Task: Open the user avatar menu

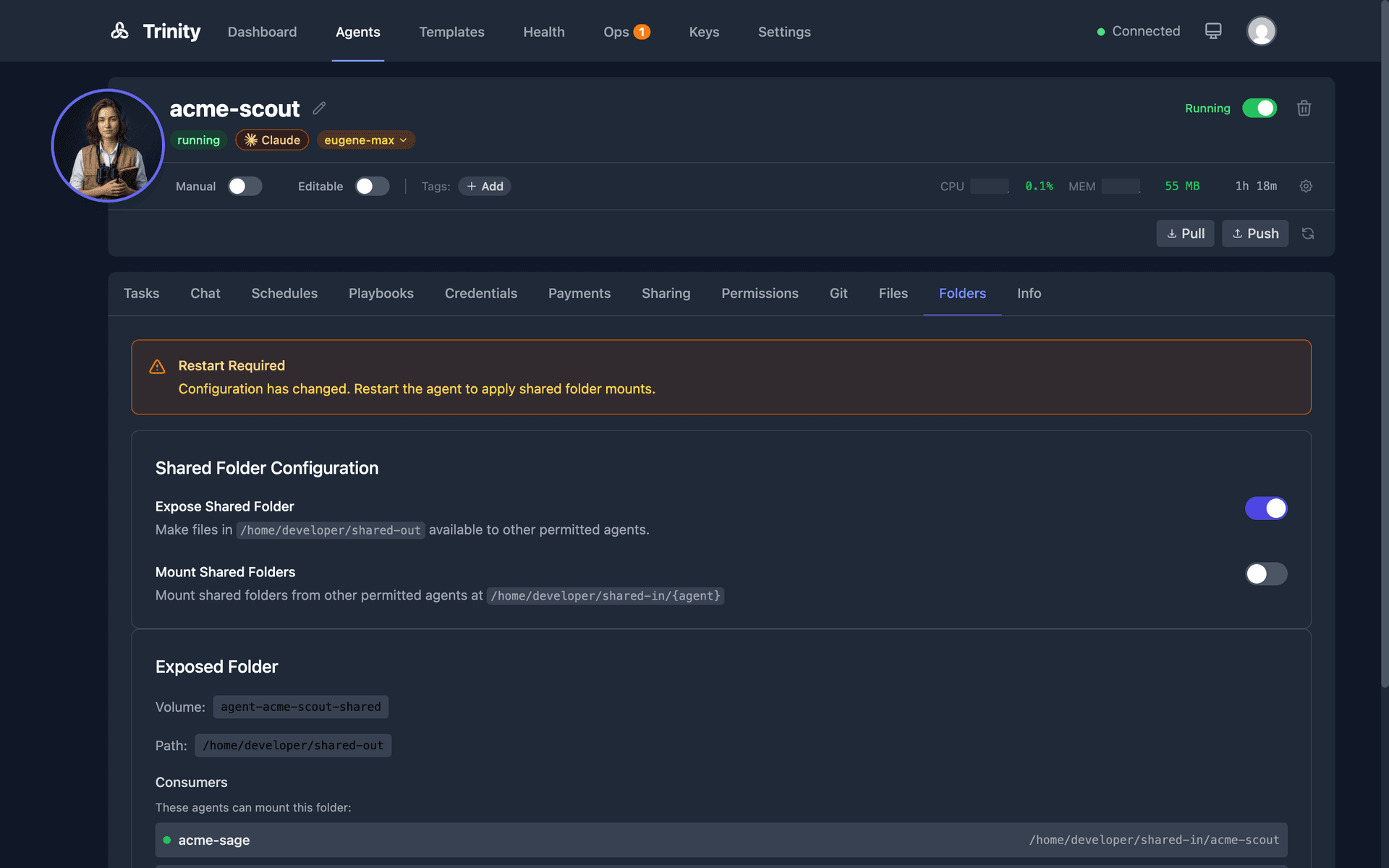Action: point(1261,30)
